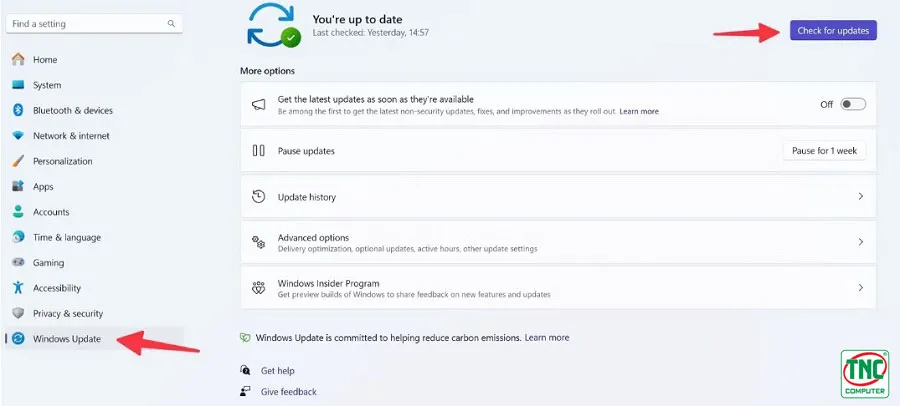This screenshot has width=900, height=406.
Task: Click the Update history clock icon
Action: [258, 196]
